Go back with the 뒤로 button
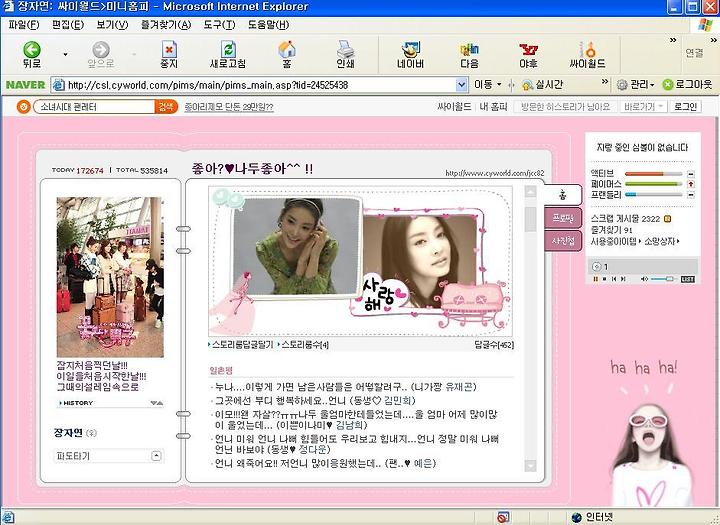 [32, 55]
